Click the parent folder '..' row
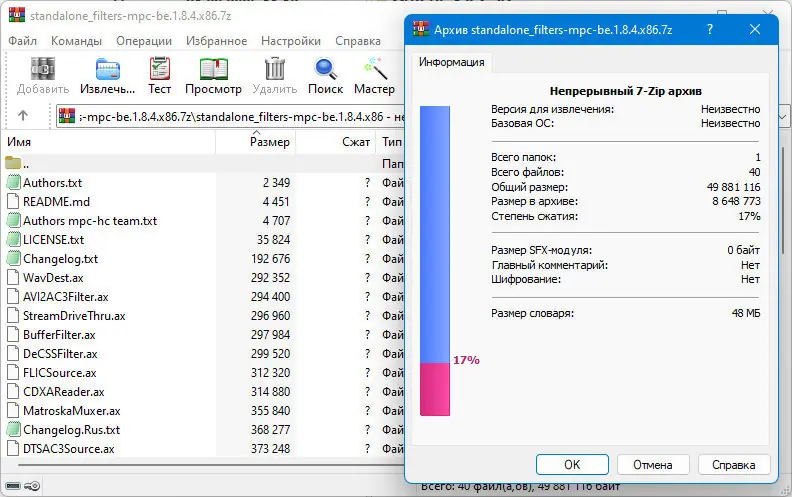Screen dimensions: 792x497 click(202, 164)
